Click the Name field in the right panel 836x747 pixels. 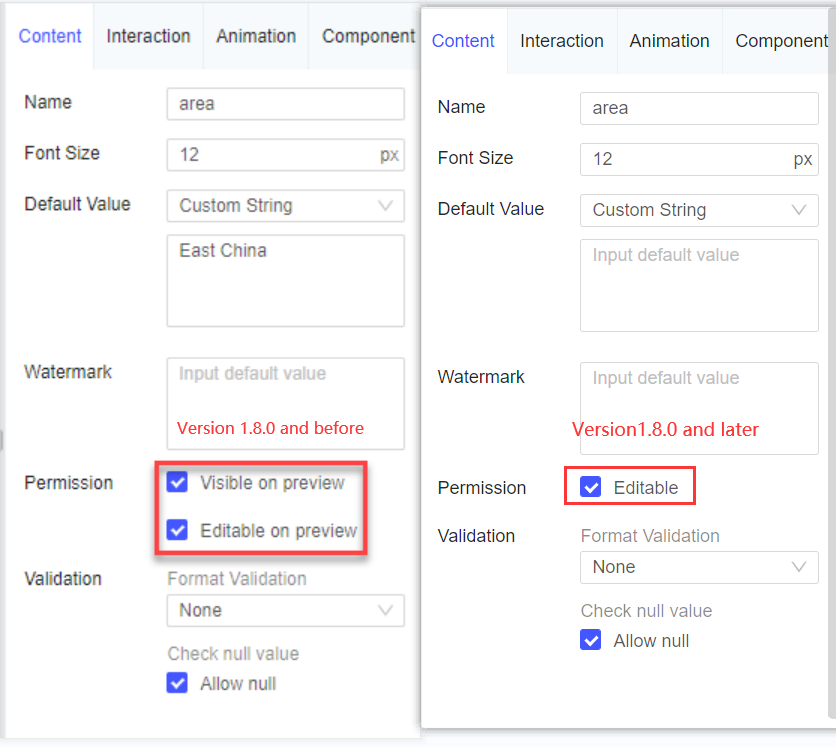(x=698, y=108)
